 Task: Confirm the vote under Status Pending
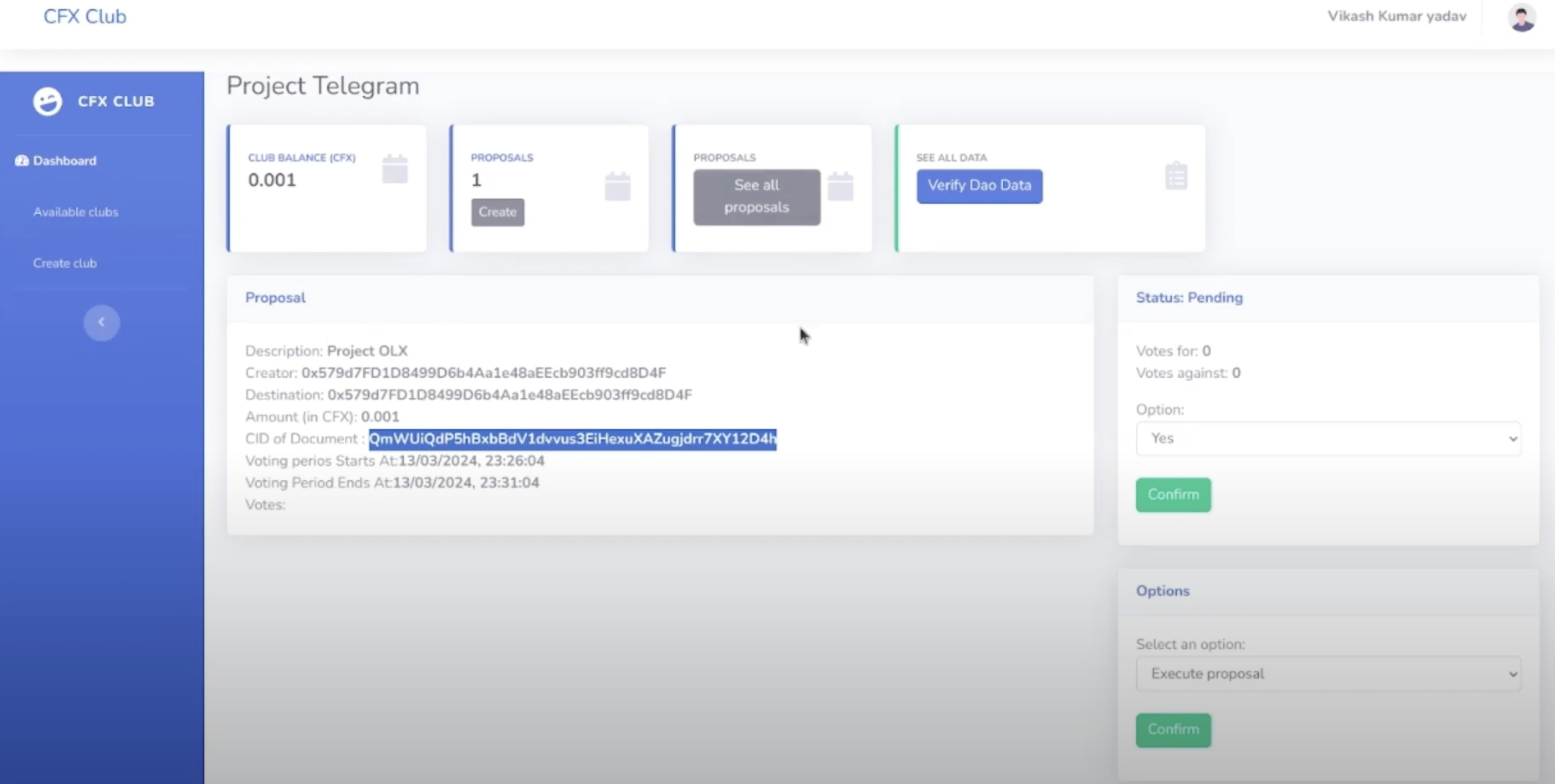click(x=1173, y=495)
